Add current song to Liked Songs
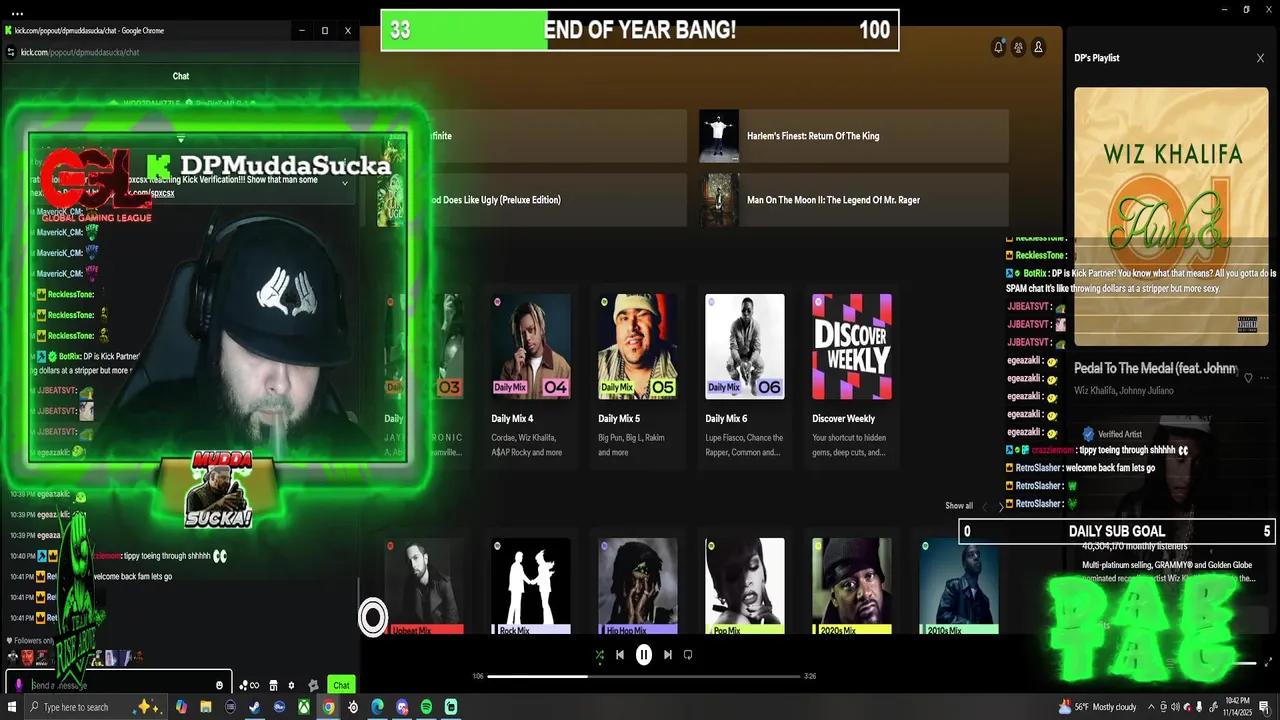This screenshot has height=720, width=1280. (1248, 378)
